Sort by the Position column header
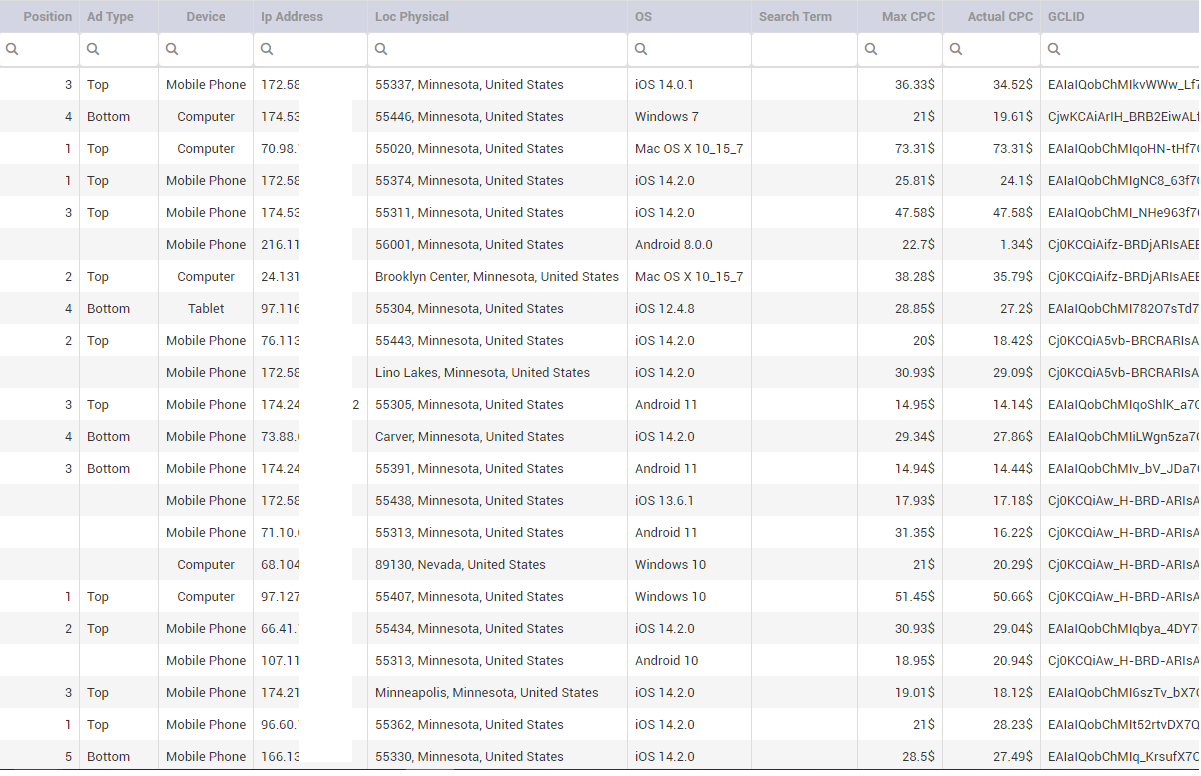The width and height of the screenshot is (1201, 776). (x=47, y=17)
